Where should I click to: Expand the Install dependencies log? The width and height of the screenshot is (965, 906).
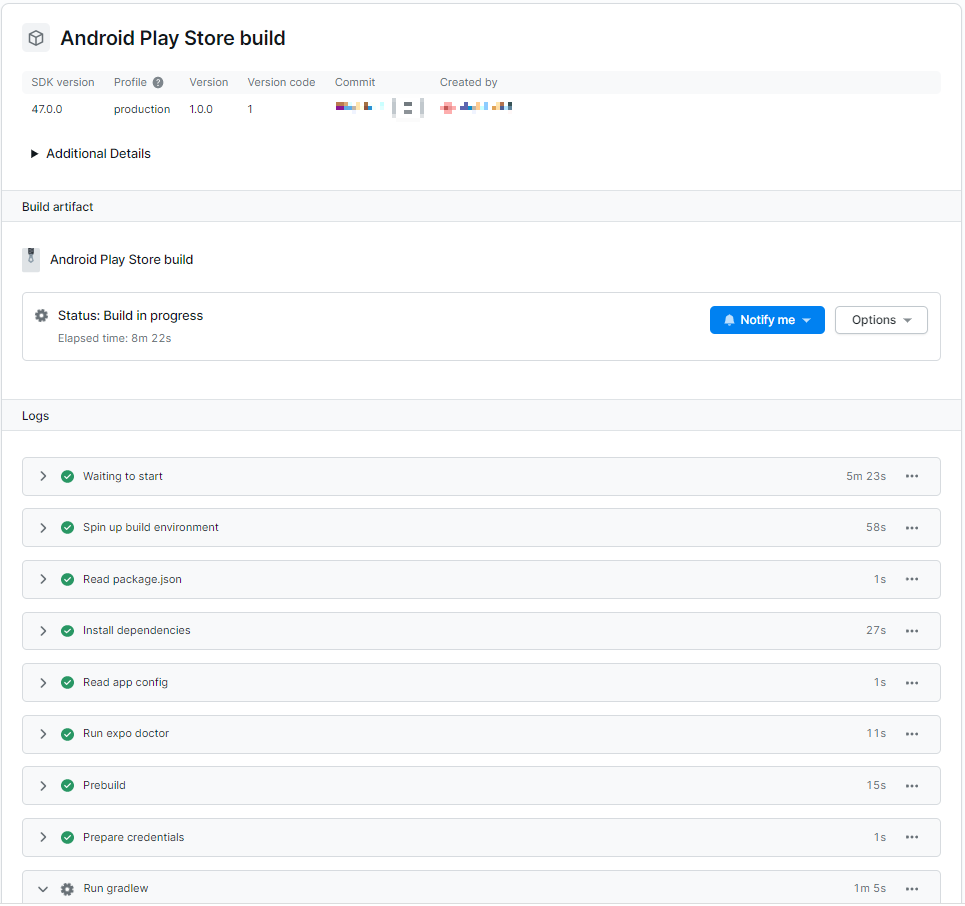coord(43,631)
